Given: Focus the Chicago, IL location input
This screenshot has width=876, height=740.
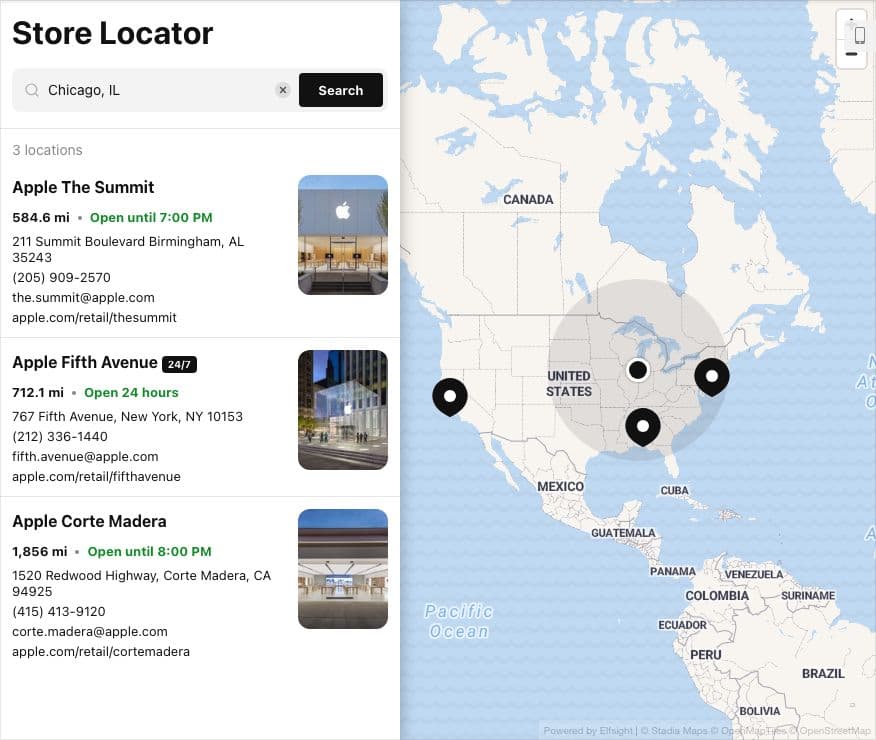Looking at the screenshot, I should tap(156, 90).
